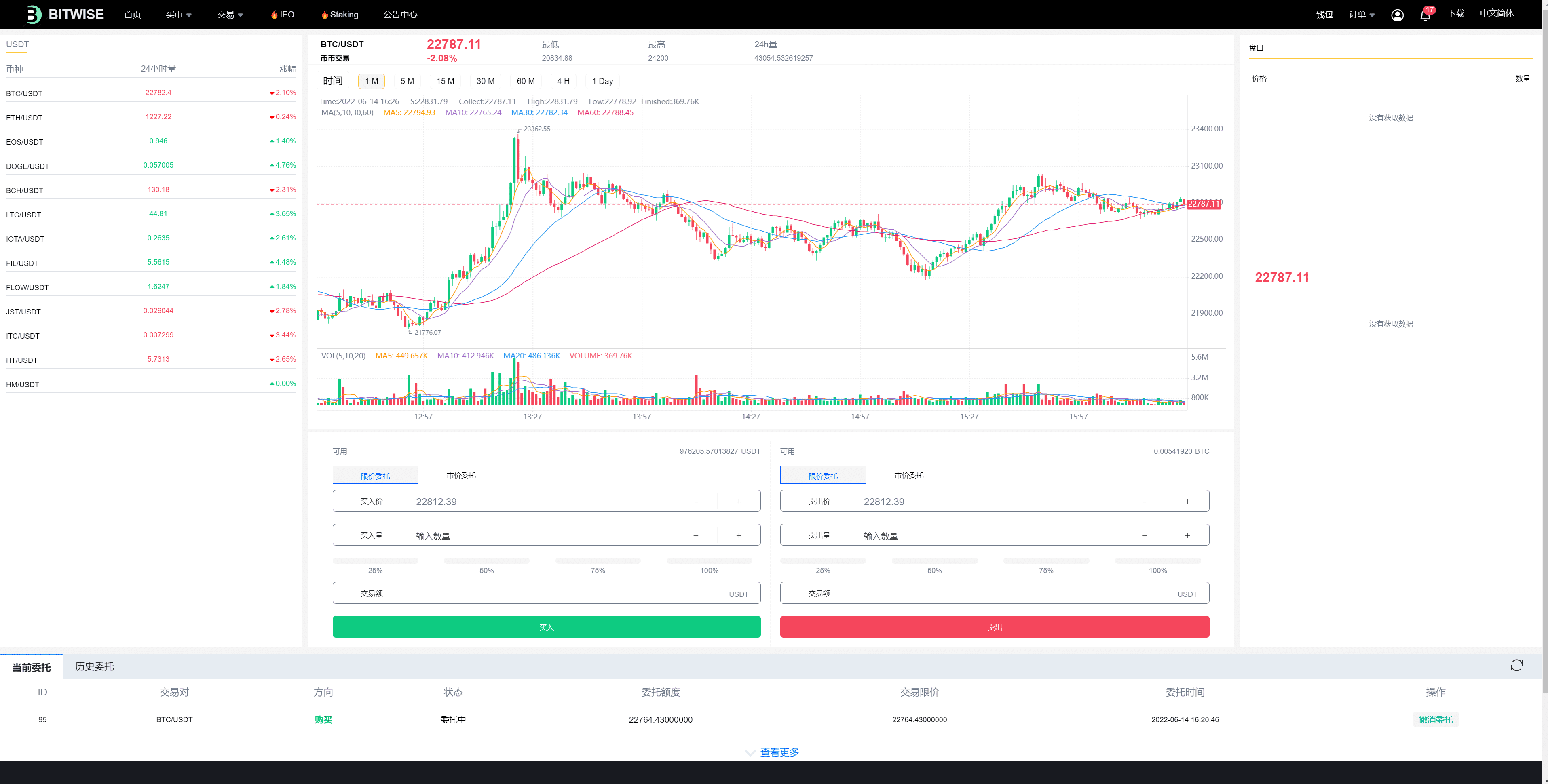1548x784 pixels.
Task: Select the 60 M chart interval
Action: point(526,81)
